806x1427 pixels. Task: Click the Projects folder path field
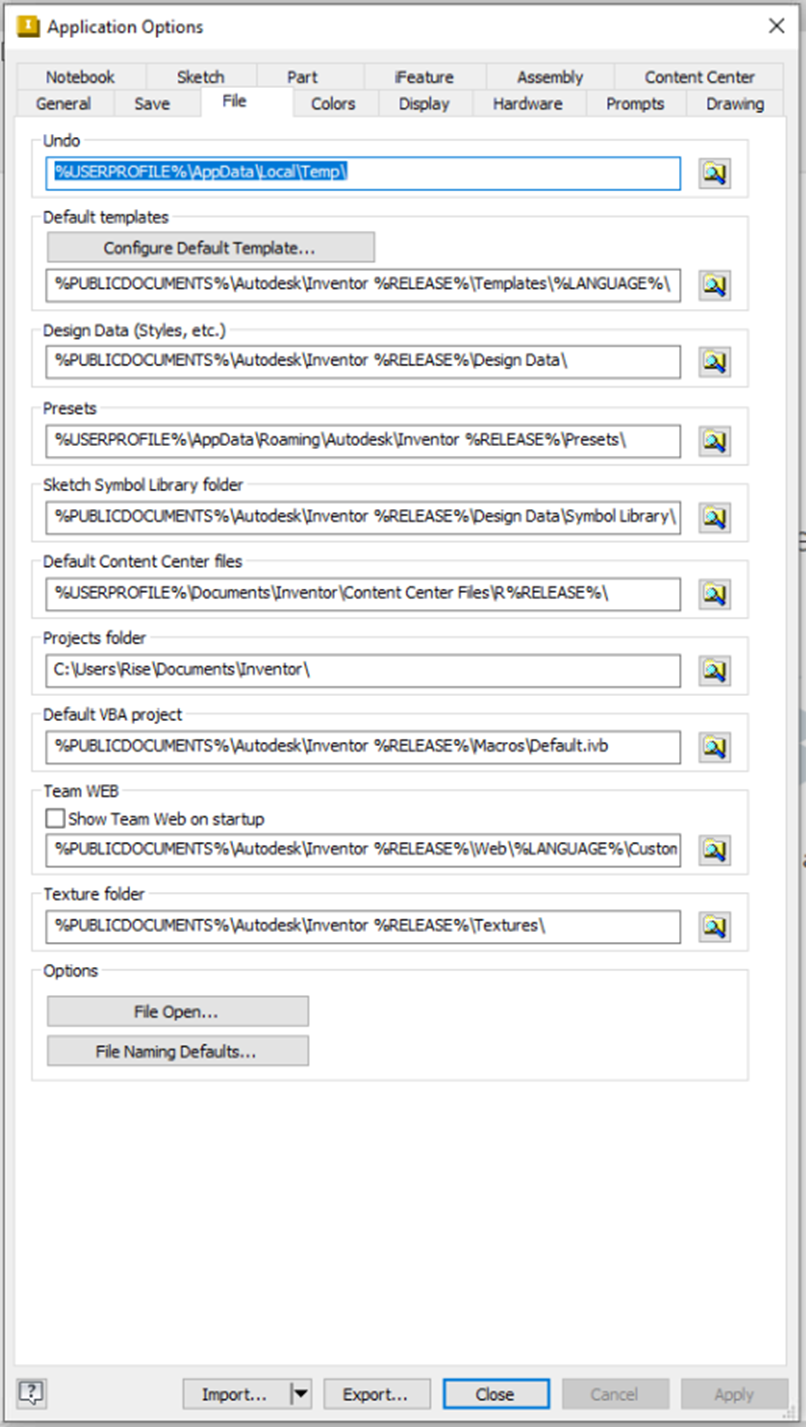pos(363,670)
